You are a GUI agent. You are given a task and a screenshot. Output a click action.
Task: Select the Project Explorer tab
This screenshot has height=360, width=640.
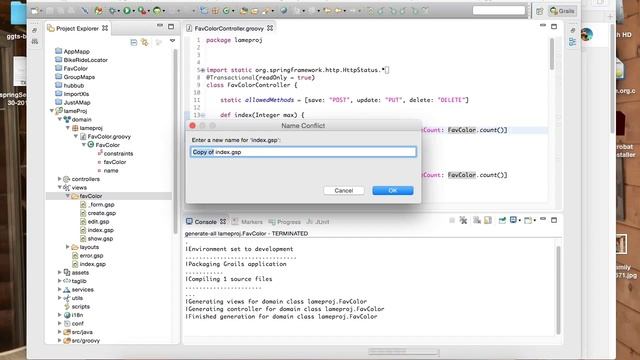coord(77,28)
